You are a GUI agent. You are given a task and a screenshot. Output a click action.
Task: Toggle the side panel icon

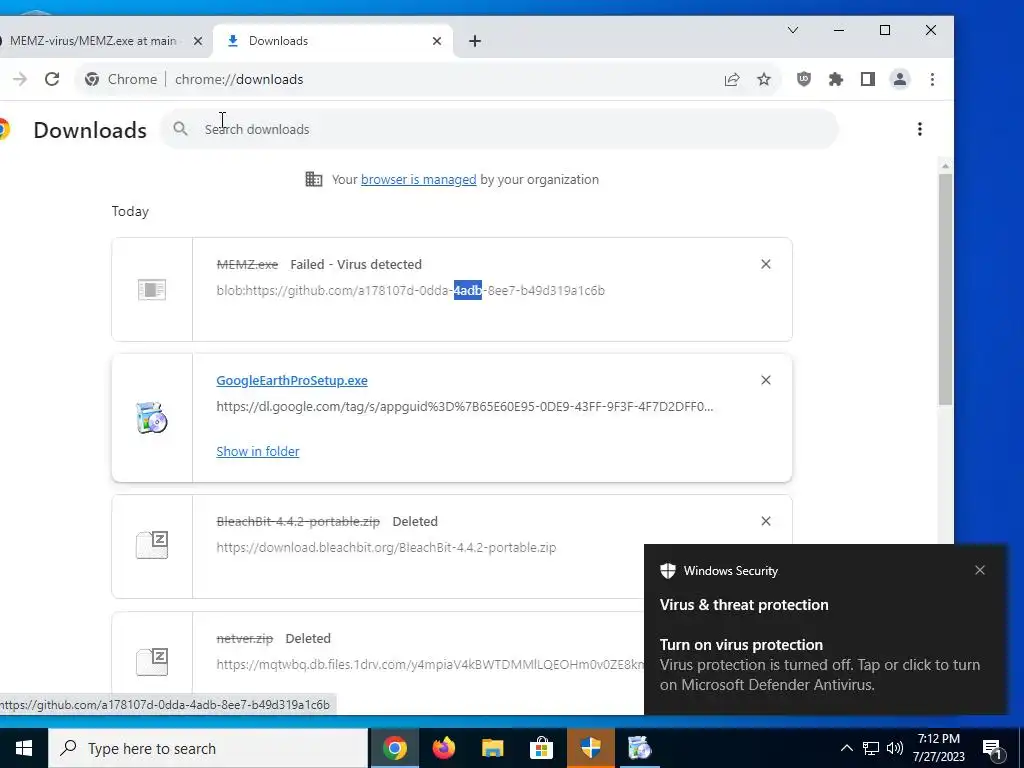pos(867,79)
